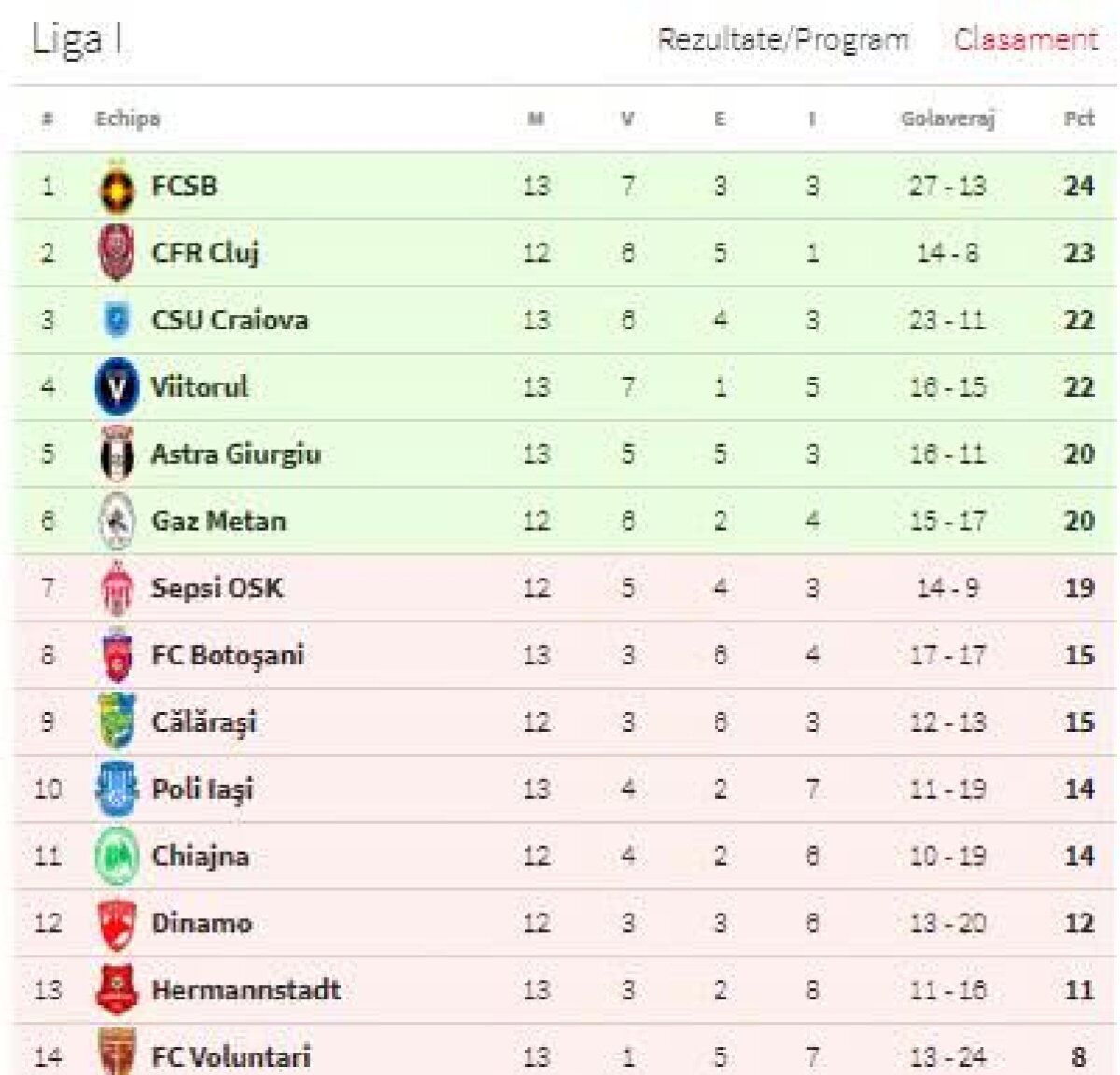Click the Călăraşi club crest
Image resolution: width=1120 pixels, height=1075 pixels.
point(117,722)
